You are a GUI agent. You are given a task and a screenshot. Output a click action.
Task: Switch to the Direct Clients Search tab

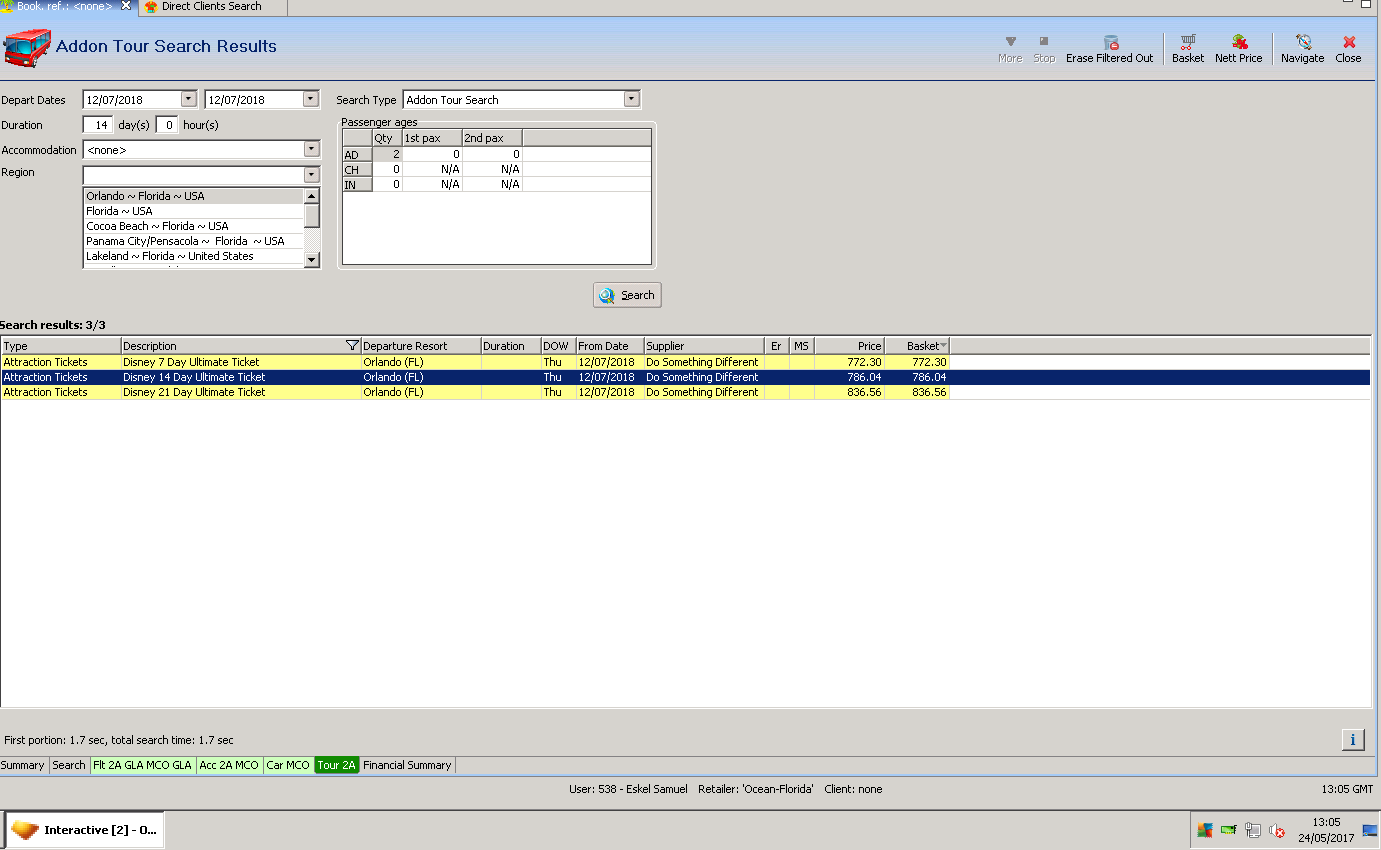pyautogui.click(x=212, y=7)
